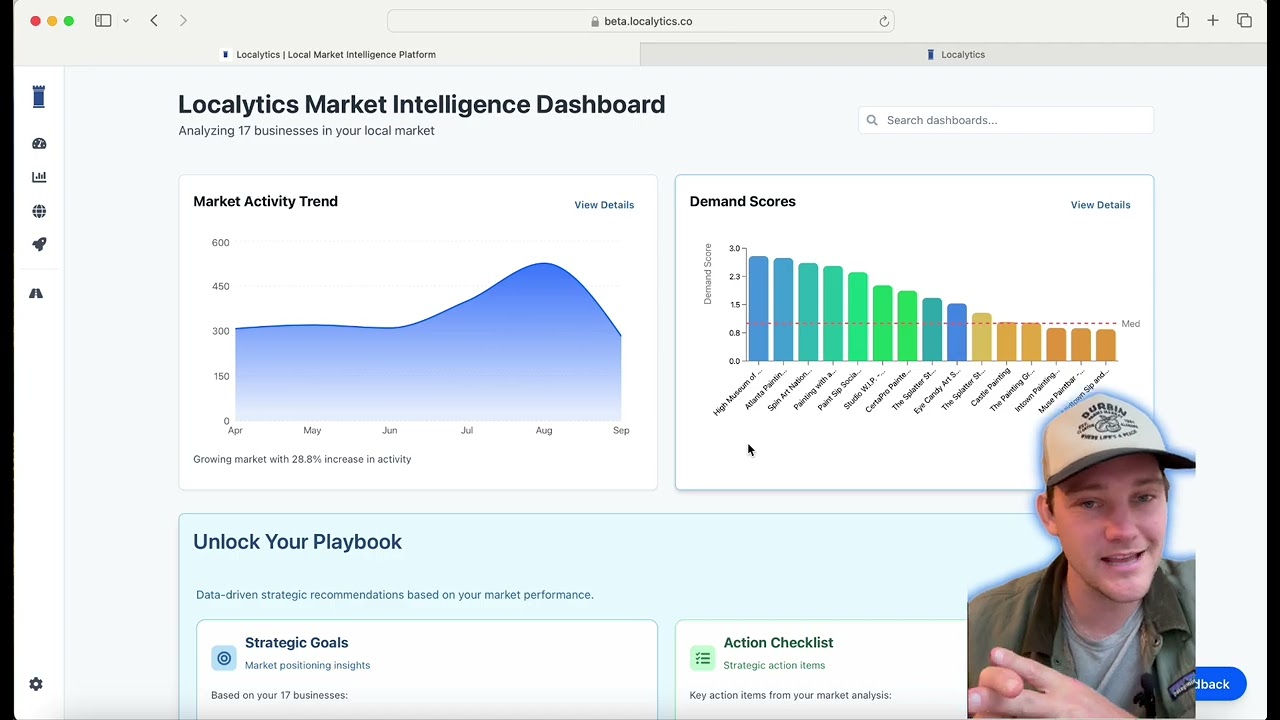Open the dashboard gauge icon in sidebar
The width and height of the screenshot is (1280, 720).
[39, 143]
